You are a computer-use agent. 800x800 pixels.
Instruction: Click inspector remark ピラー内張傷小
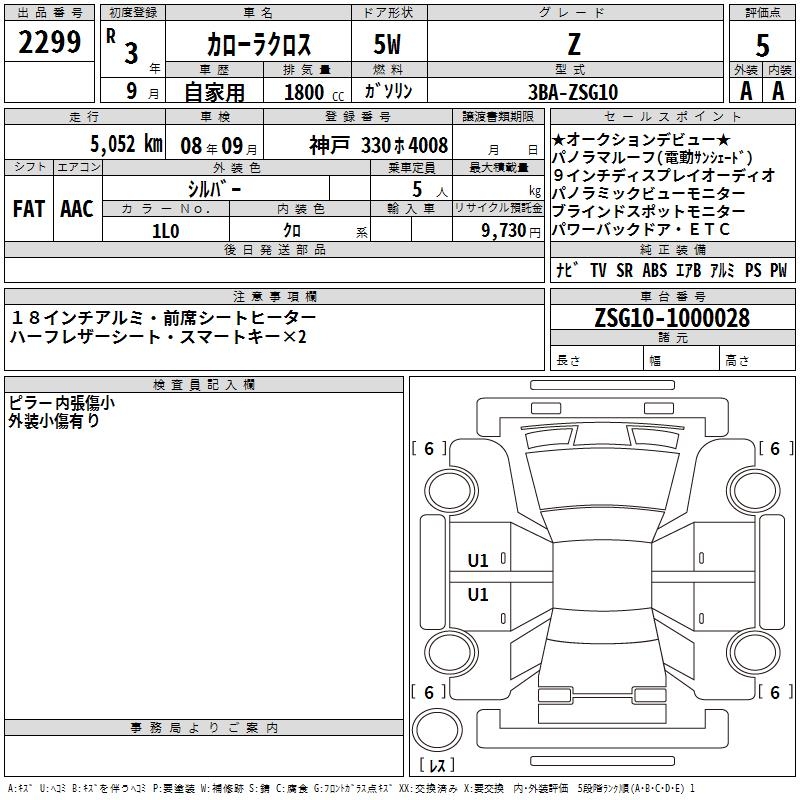coord(61,403)
